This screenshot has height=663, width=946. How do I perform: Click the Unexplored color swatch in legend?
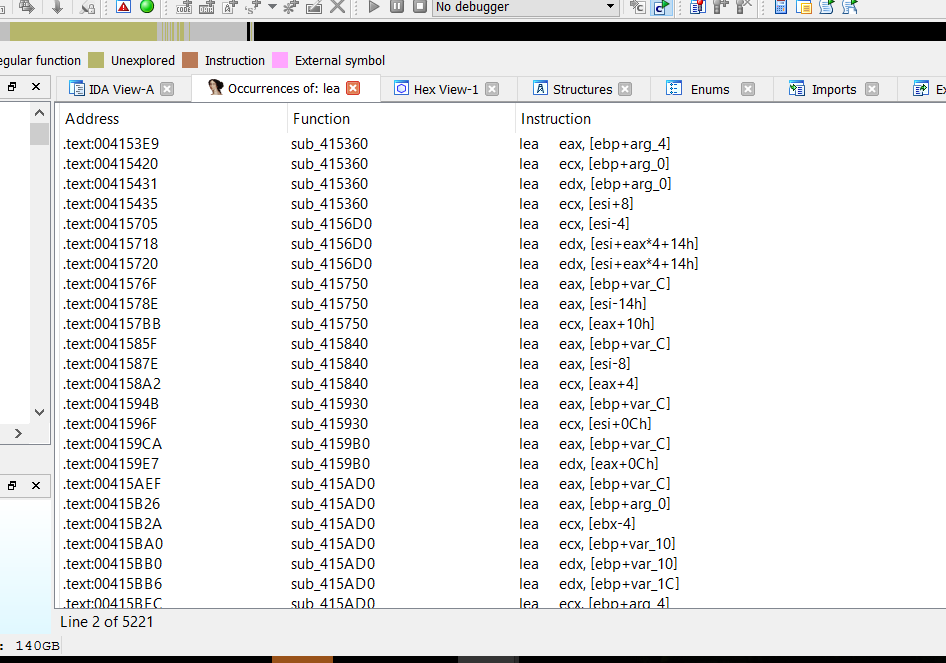coord(96,60)
